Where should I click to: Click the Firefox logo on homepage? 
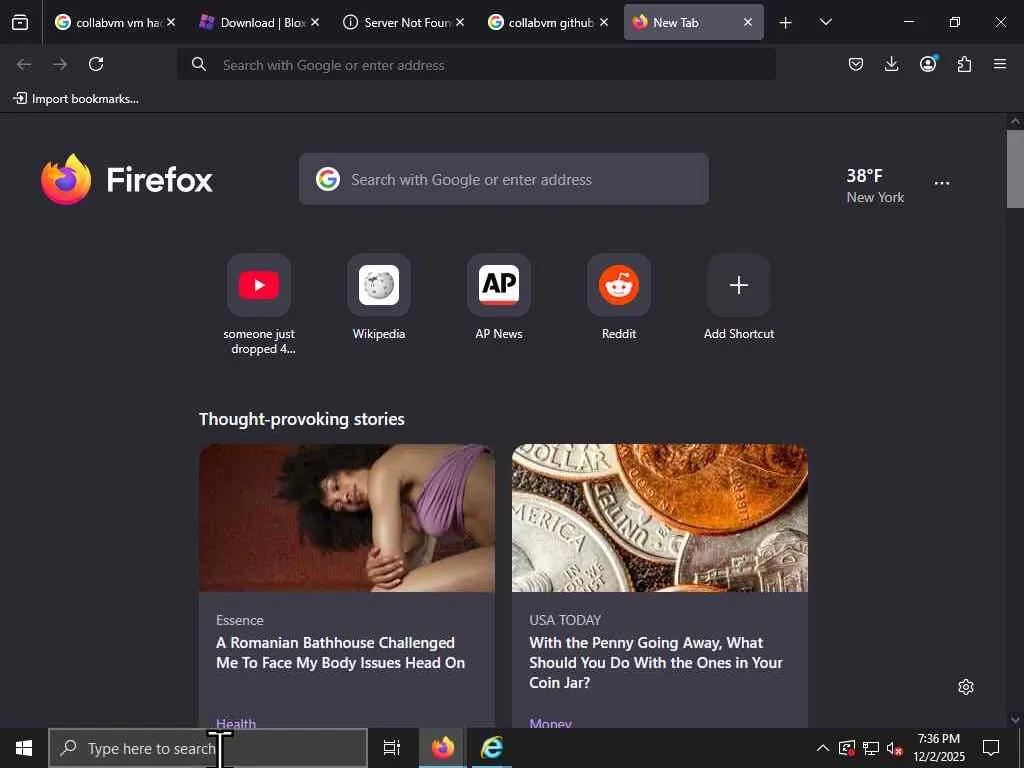126,179
